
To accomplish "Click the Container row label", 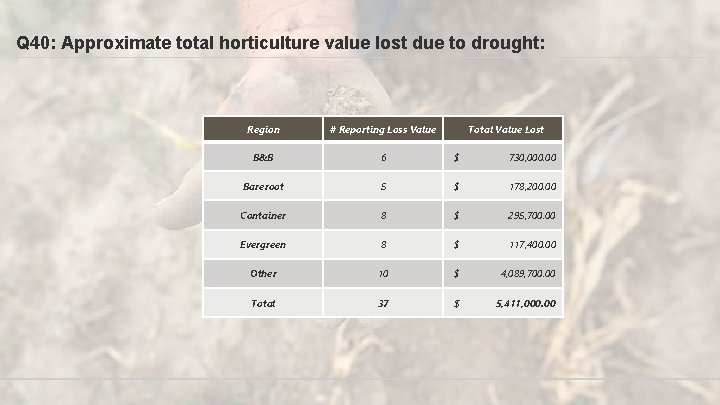I will (x=263, y=216).
